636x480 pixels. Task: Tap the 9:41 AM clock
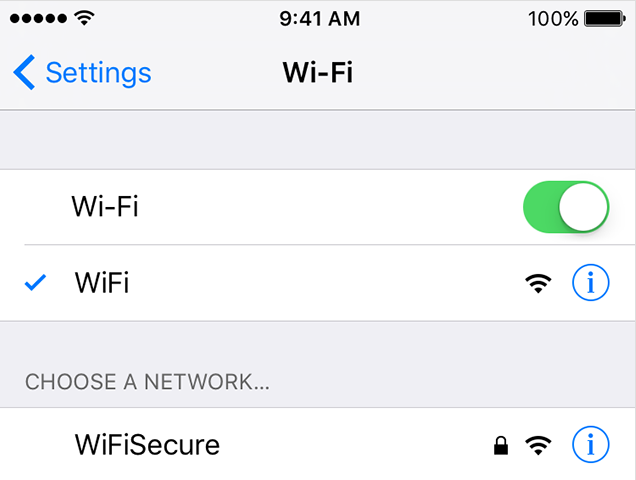(320, 19)
